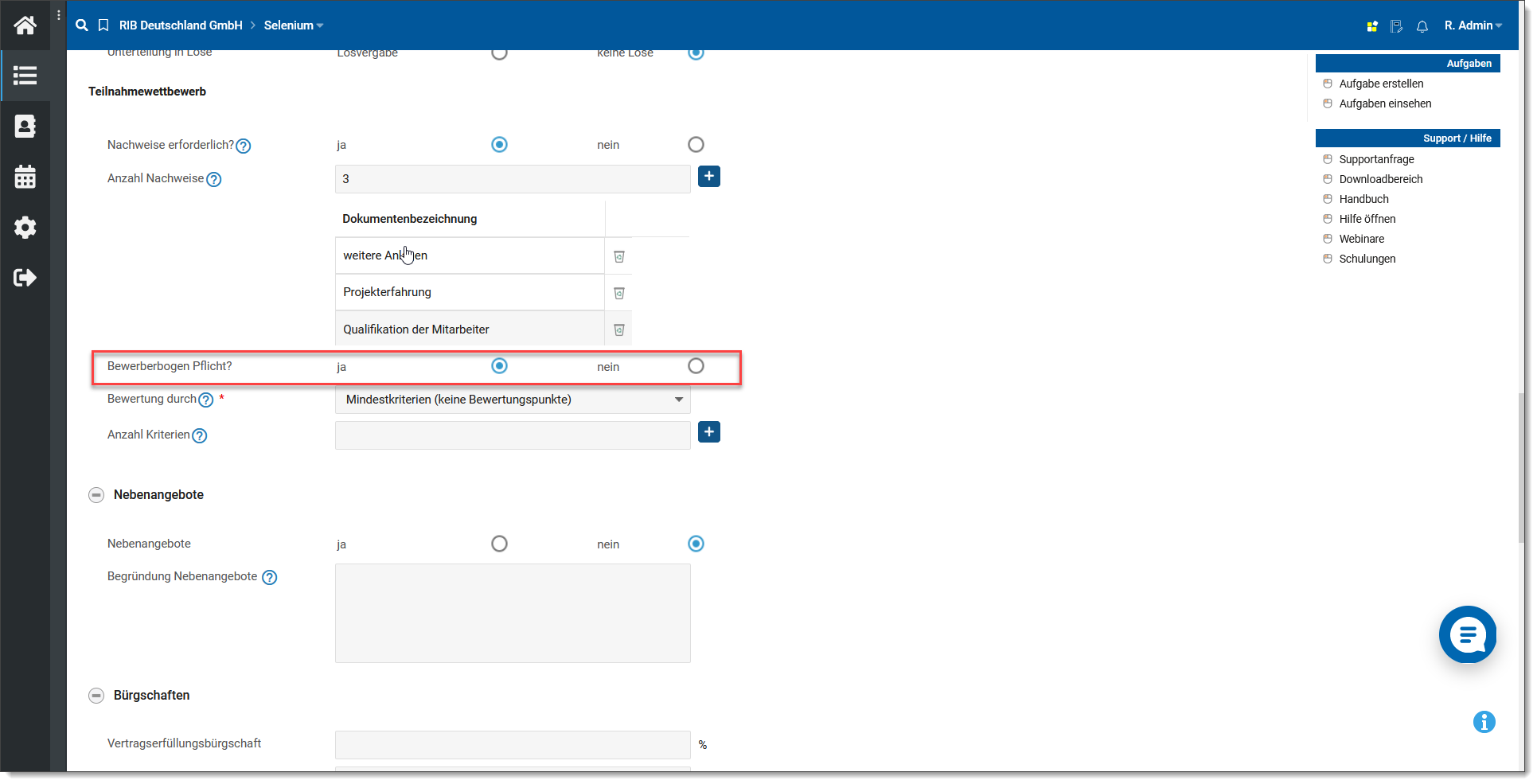Open the Downloadbereich link
The width and height of the screenshot is (1537, 784).
[1381, 179]
